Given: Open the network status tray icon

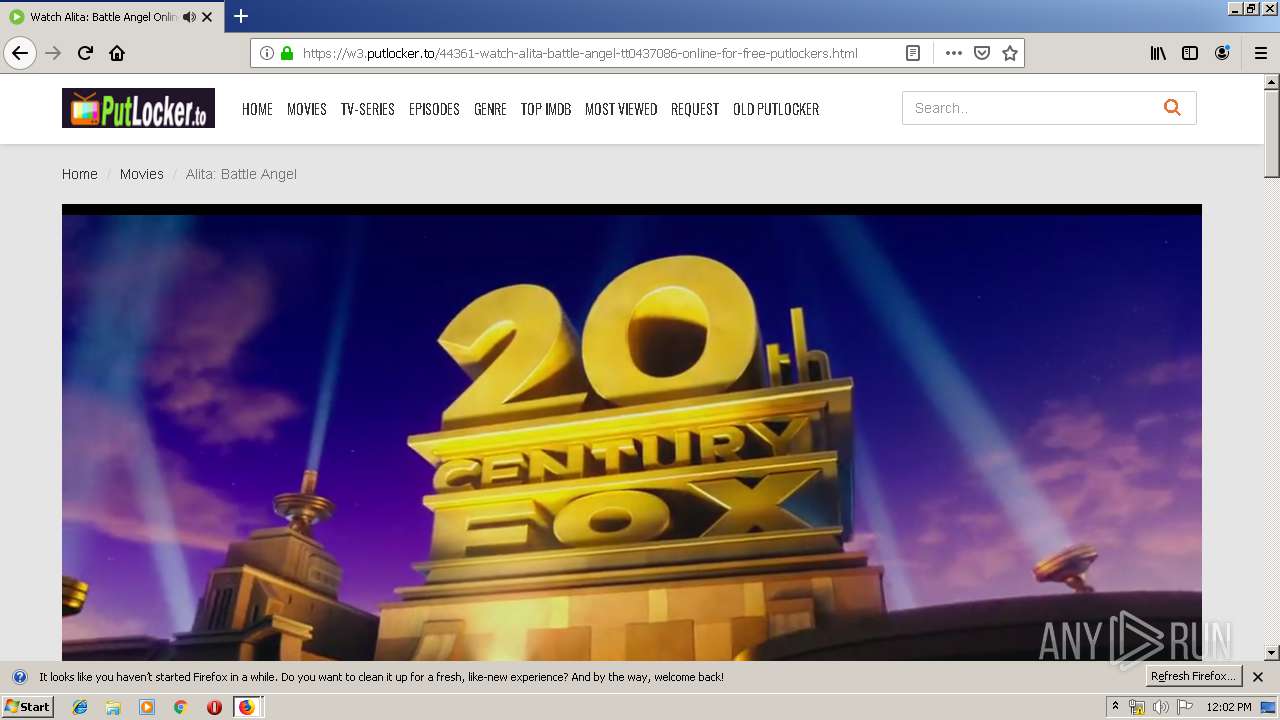Looking at the screenshot, I should [1136, 707].
